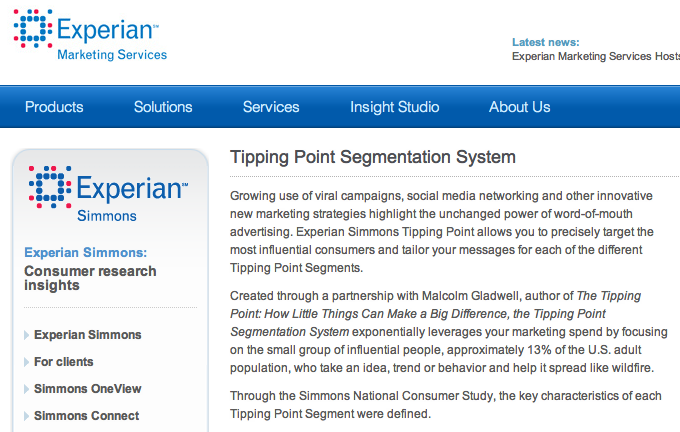
Task: Click the Latest news label
Action: [545, 42]
